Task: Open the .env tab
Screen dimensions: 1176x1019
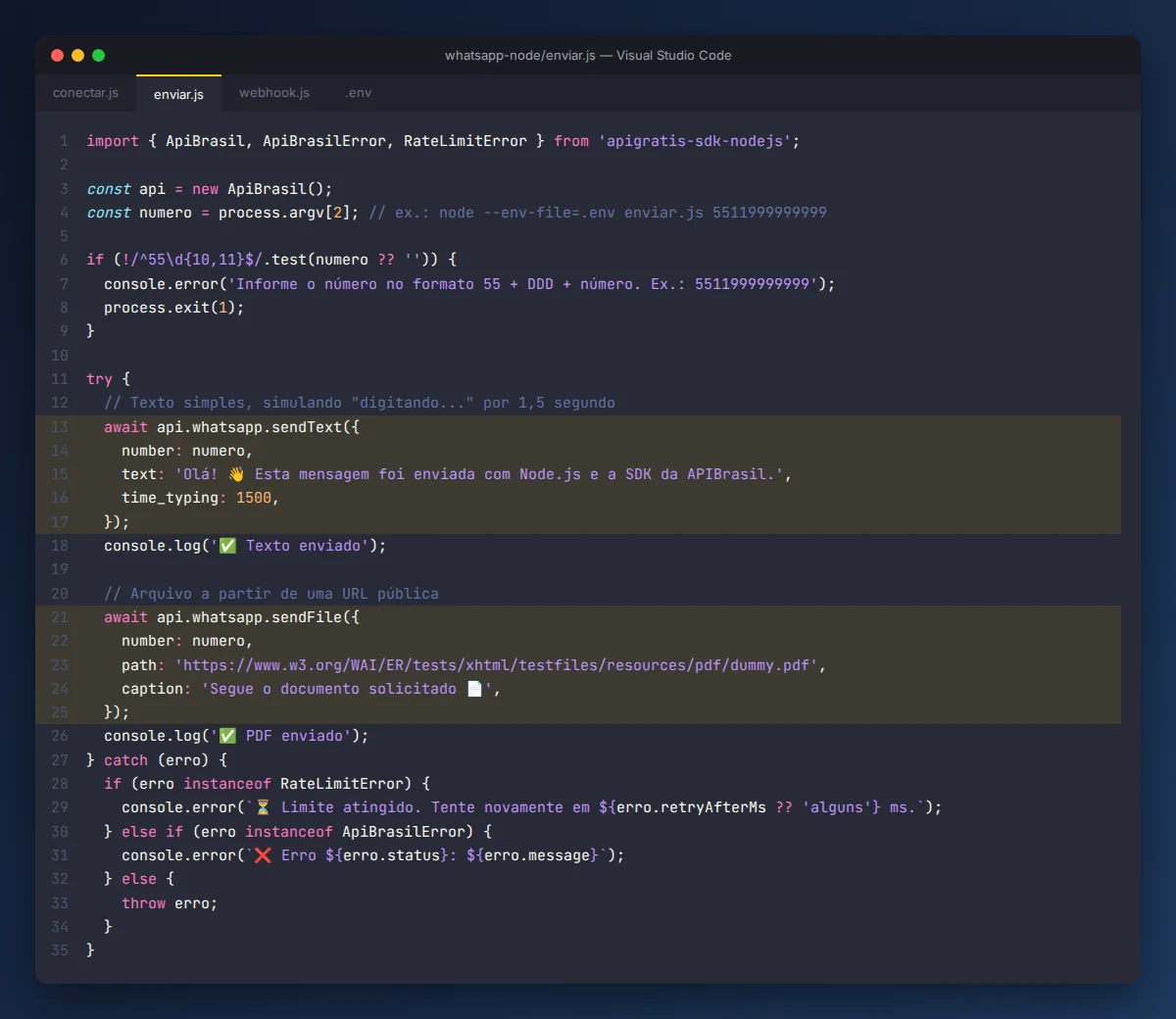Action: pyautogui.click(x=359, y=93)
